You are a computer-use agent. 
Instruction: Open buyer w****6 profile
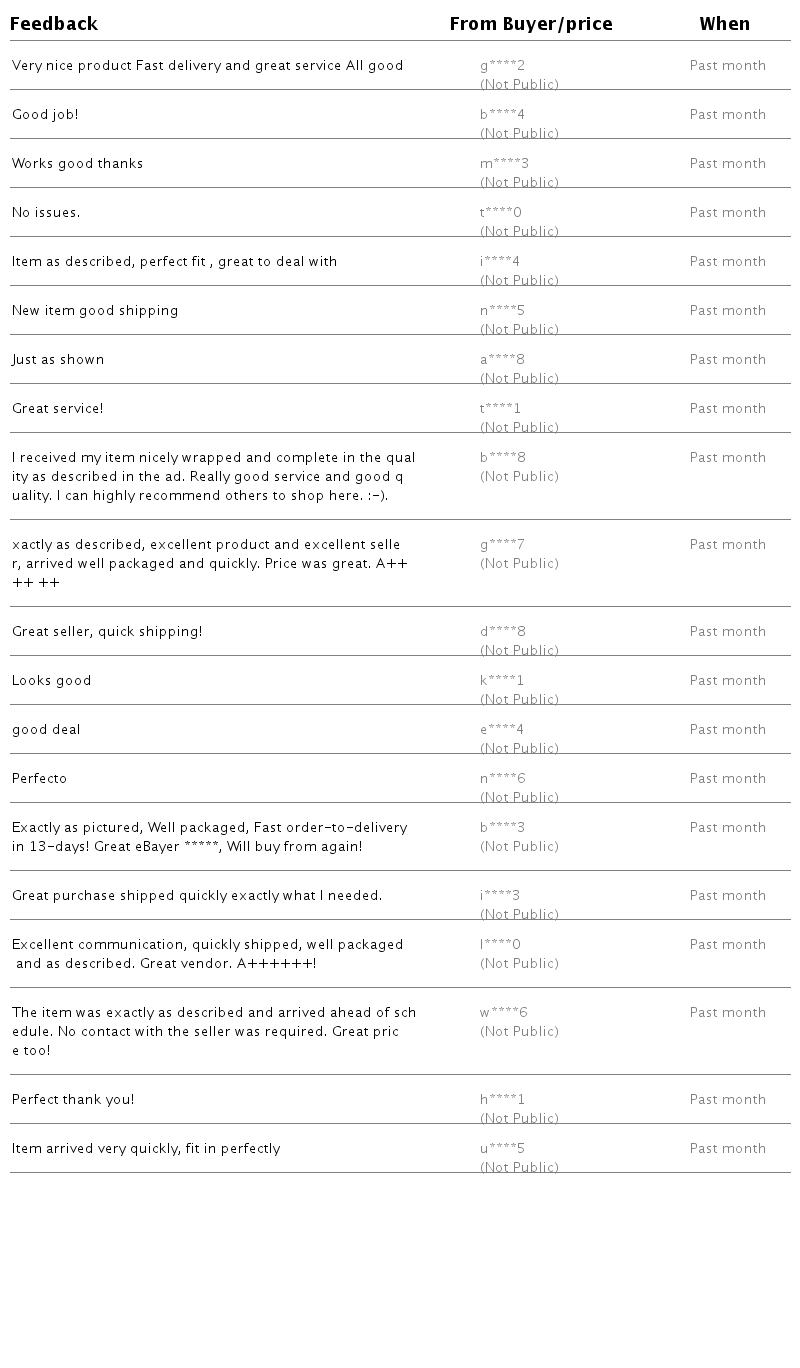coord(503,1013)
